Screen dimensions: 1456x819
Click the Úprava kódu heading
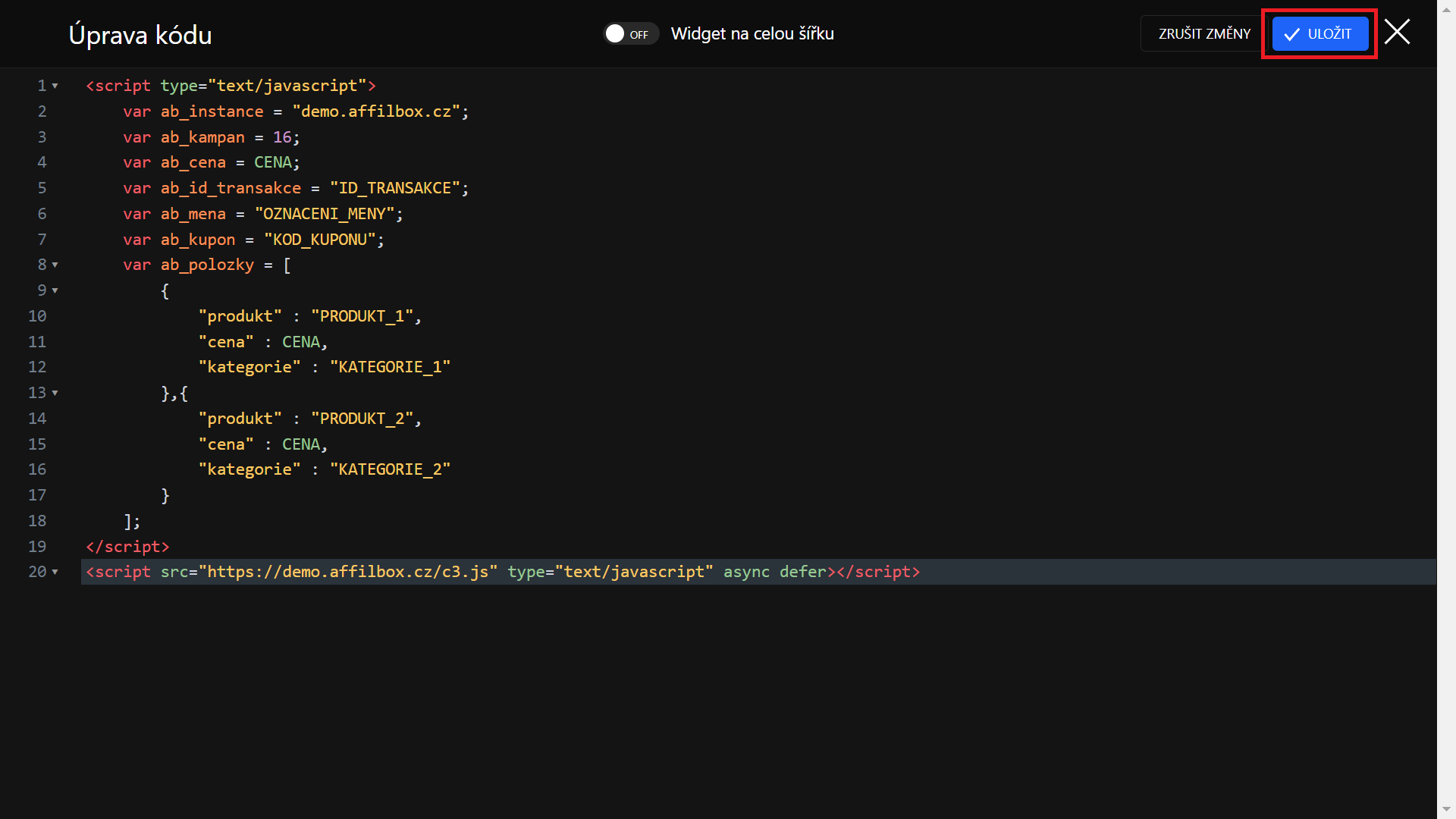click(x=140, y=35)
